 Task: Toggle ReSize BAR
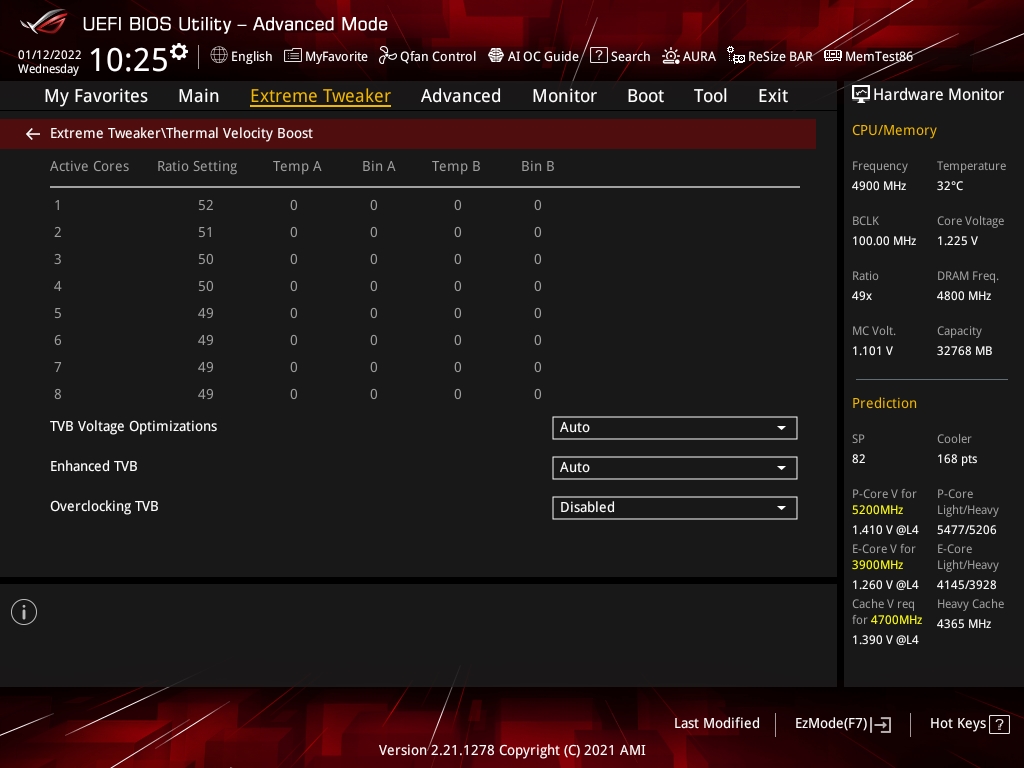(x=770, y=56)
